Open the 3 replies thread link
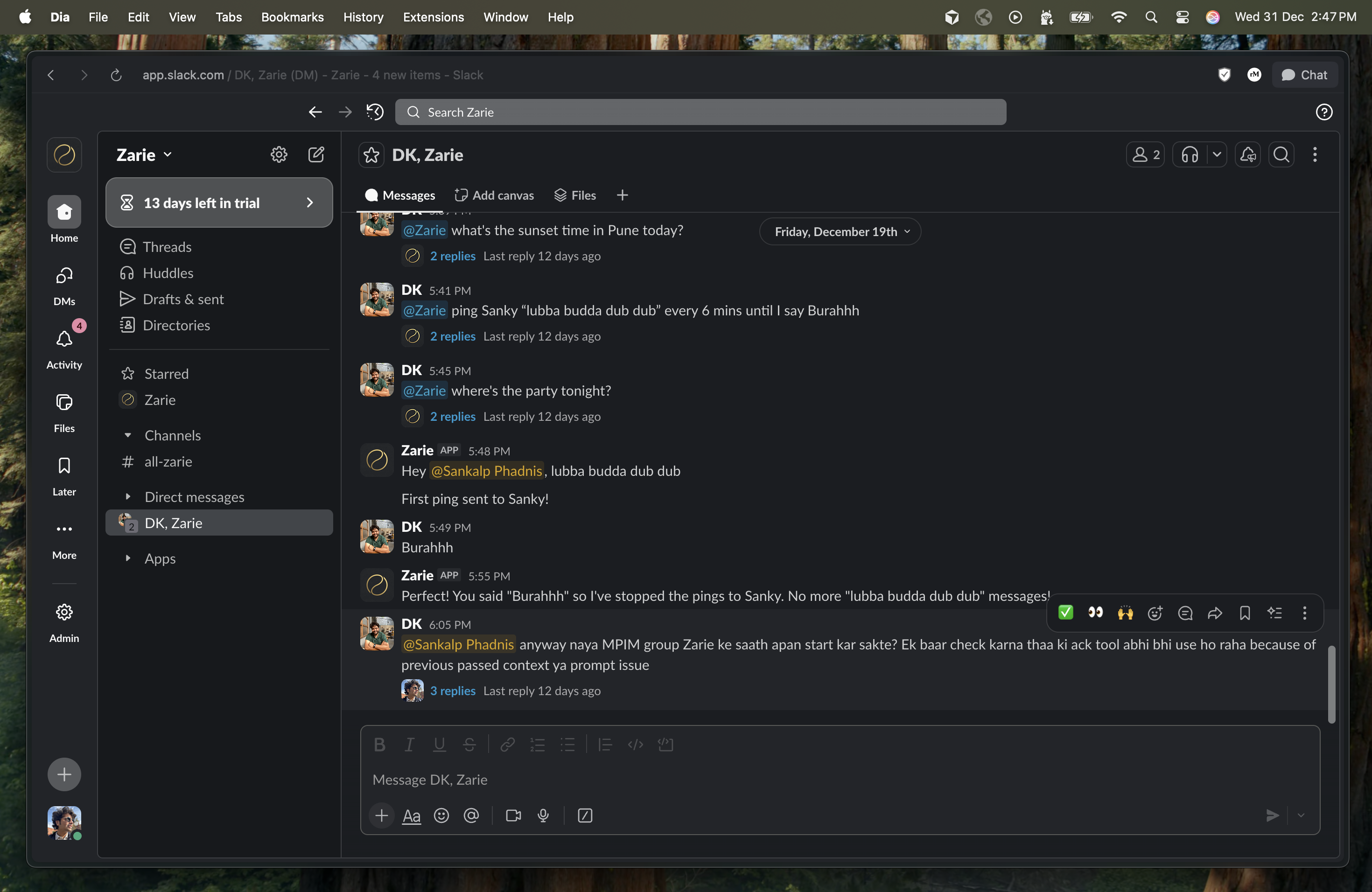This screenshot has width=1372, height=892. tap(453, 691)
